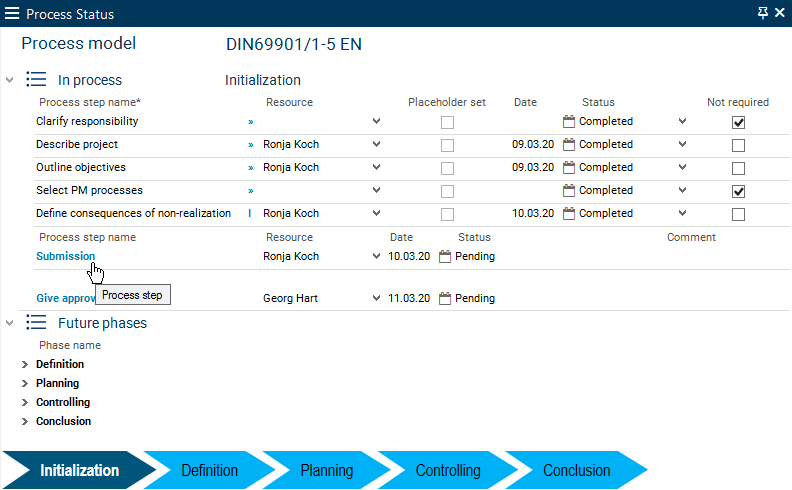Select the Controlling phase arrow
The height and width of the screenshot is (490, 792).
447,470
